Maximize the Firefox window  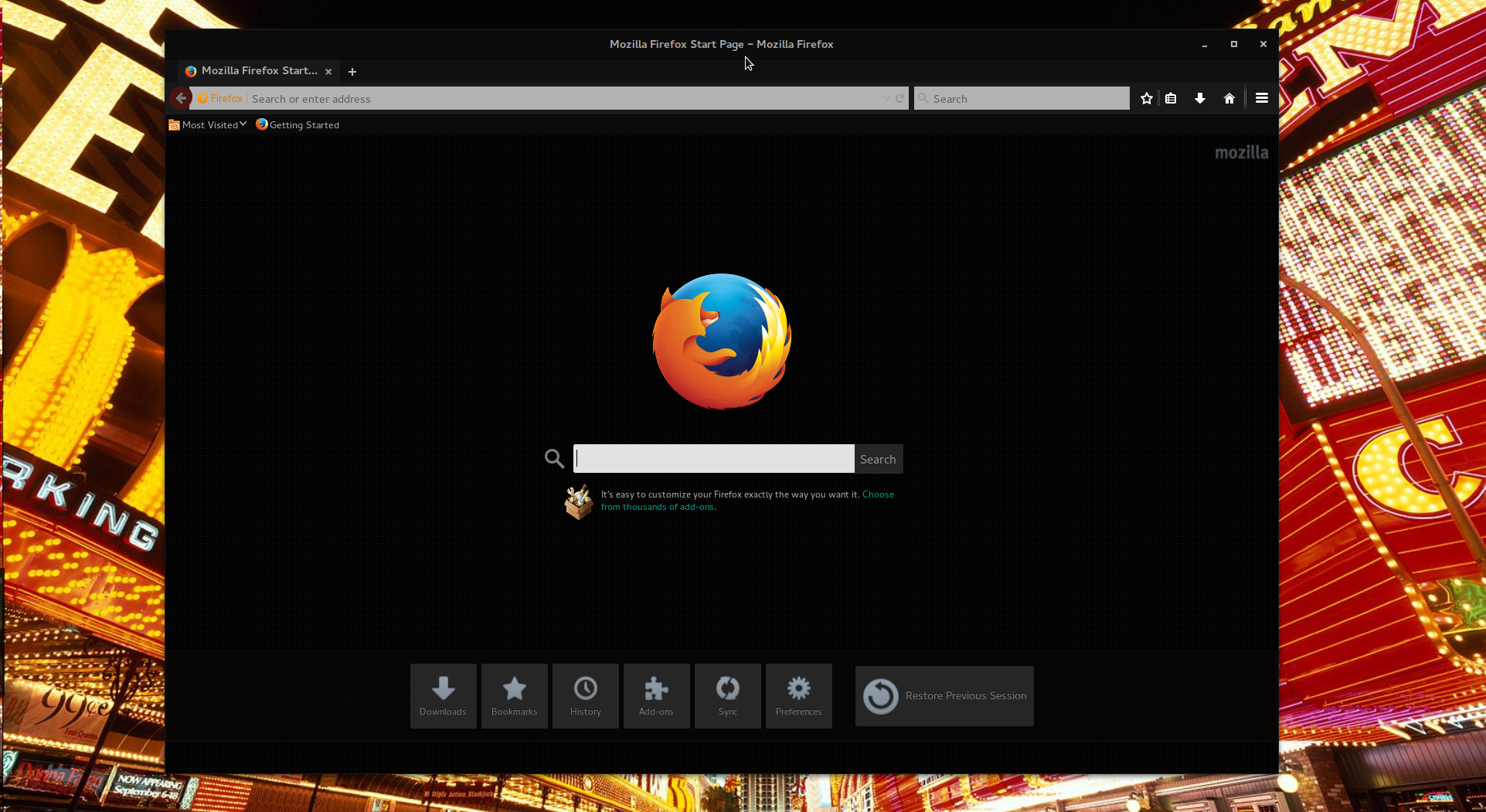pyautogui.click(x=1234, y=44)
